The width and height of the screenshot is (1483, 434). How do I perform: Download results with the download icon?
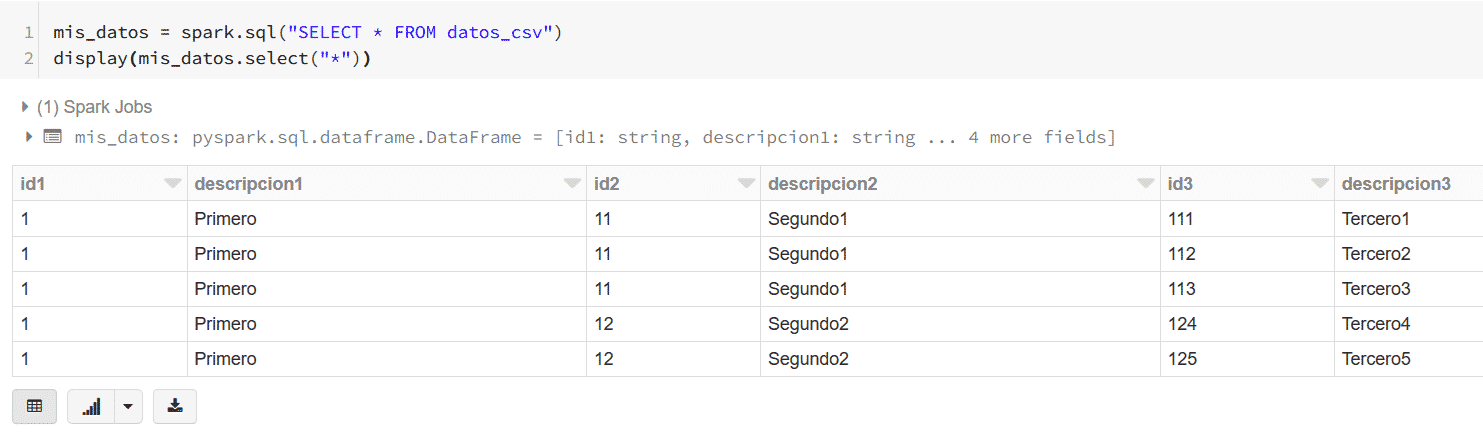(x=175, y=406)
